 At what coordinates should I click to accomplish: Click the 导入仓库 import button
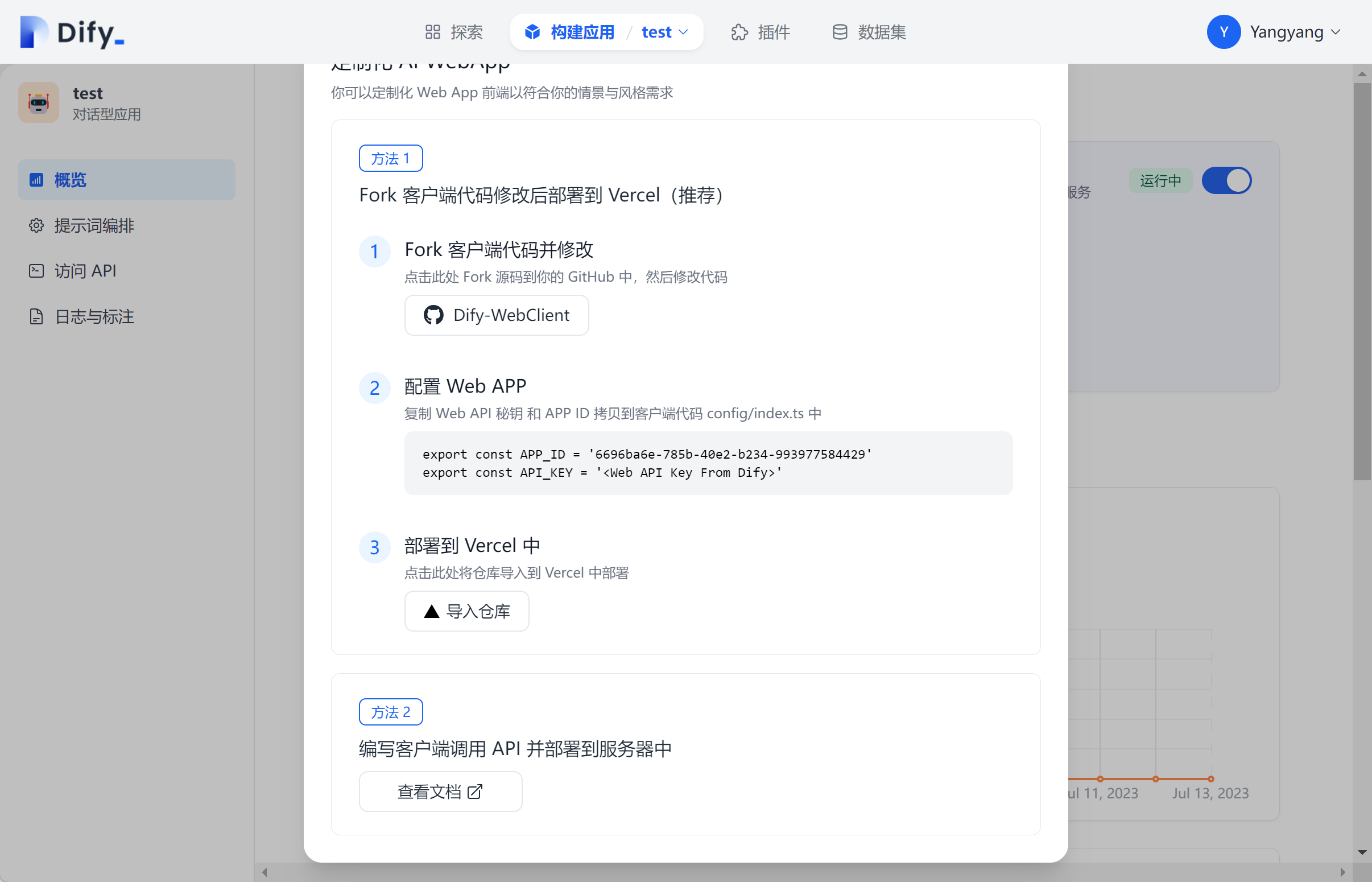pyautogui.click(x=466, y=611)
